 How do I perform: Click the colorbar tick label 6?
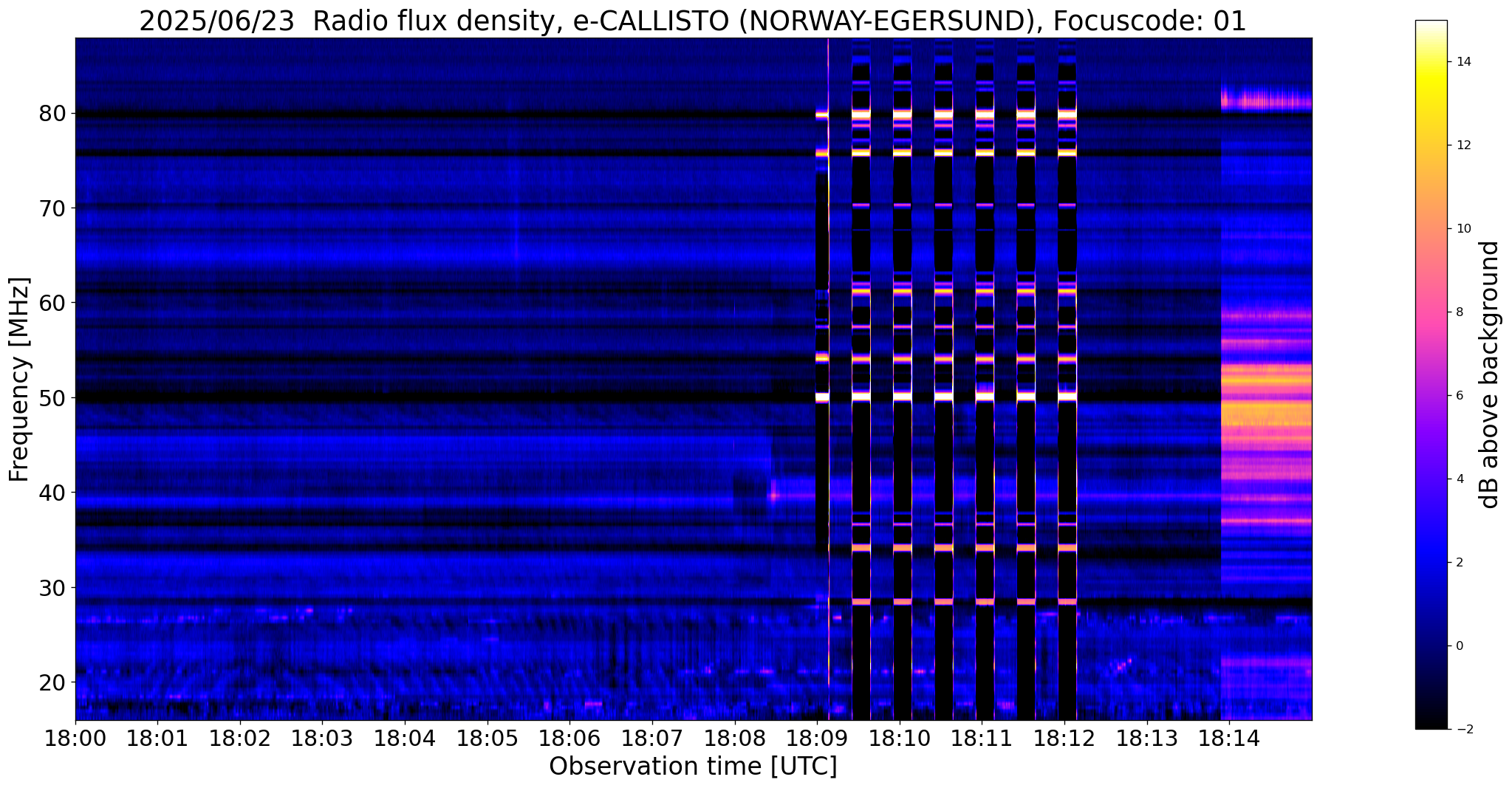pos(1459,396)
